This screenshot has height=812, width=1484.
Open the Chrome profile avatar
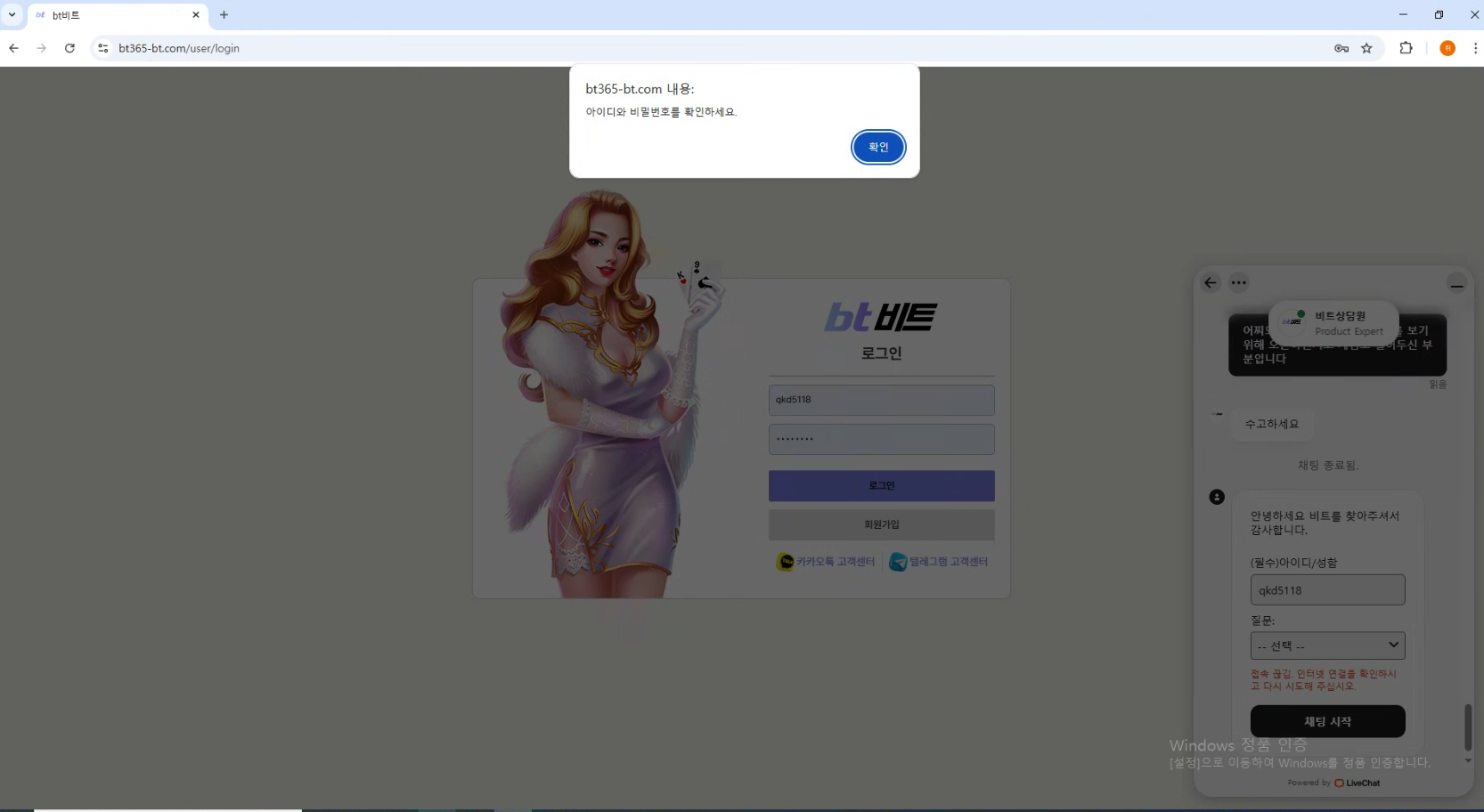[x=1447, y=48]
